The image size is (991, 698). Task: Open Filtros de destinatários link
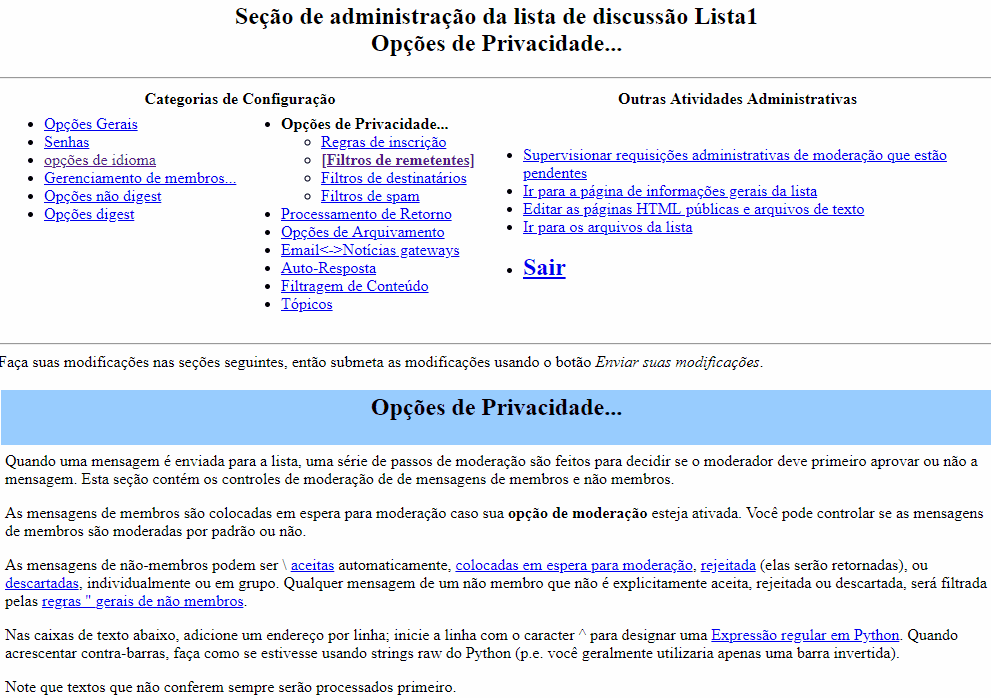(x=393, y=178)
